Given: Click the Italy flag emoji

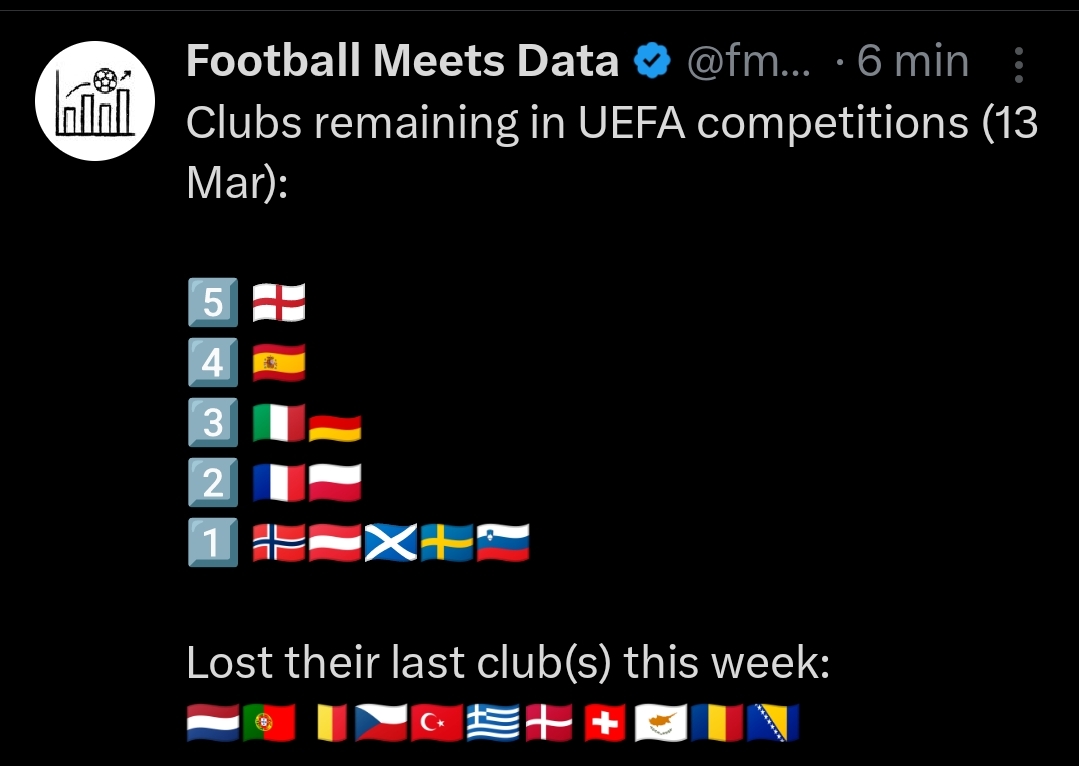Looking at the screenshot, I should click(x=278, y=424).
